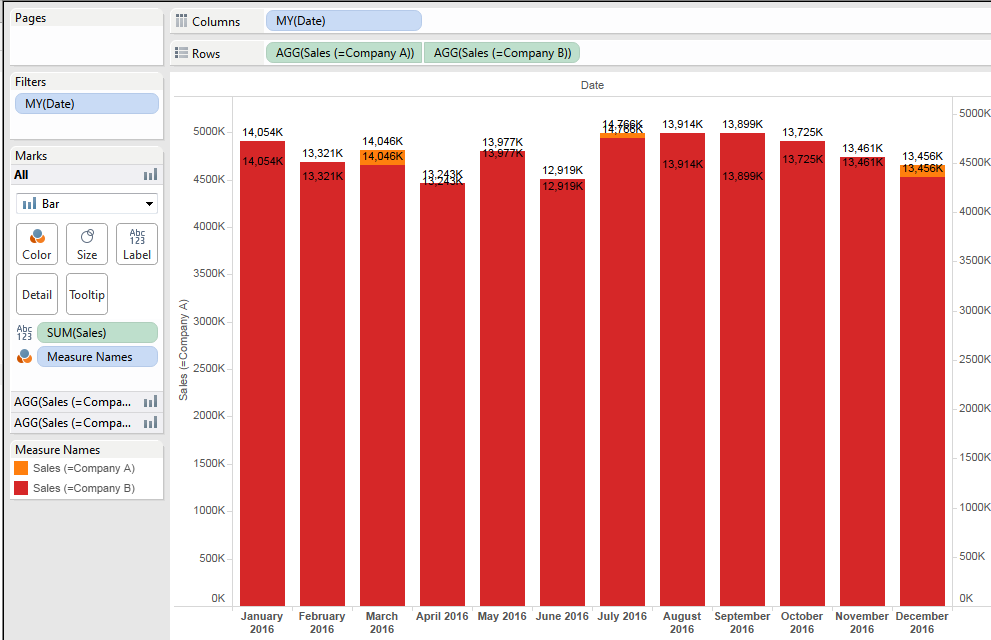Open the Size marks card
Viewport: 991px width, 640px height.
(x=87, y=244)
